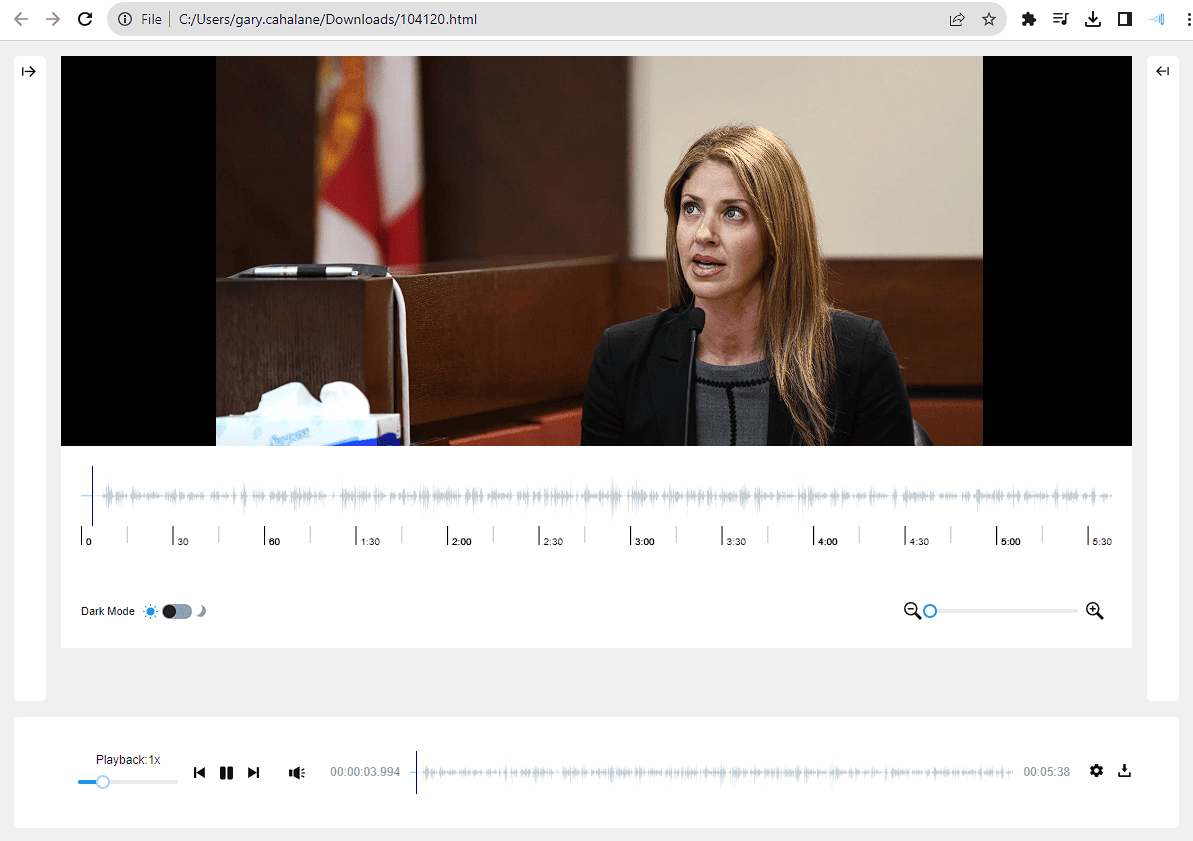Image resolution: width=1193 pixels, height=841 pixels.
Task: Open player settings gear
Action: tap(1096, 771)
